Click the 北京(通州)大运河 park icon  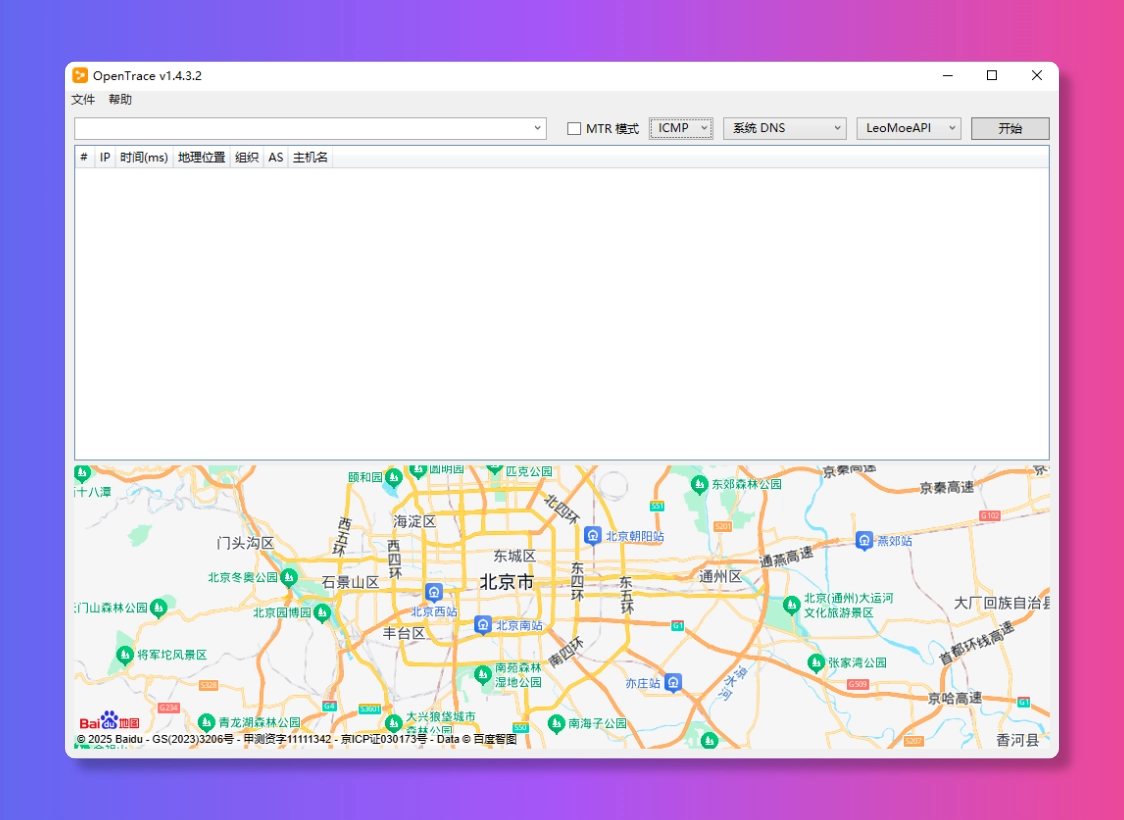point(791,606)
